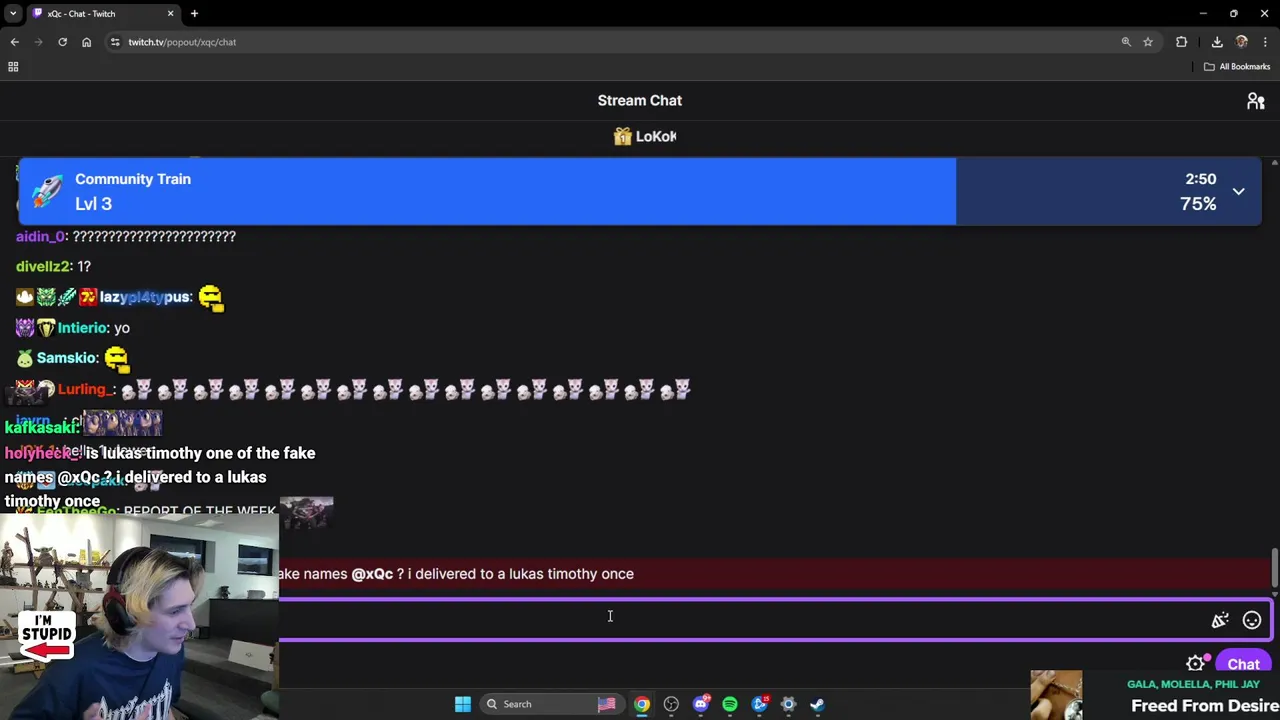Open the Chrome tab search dropdown

13,13
